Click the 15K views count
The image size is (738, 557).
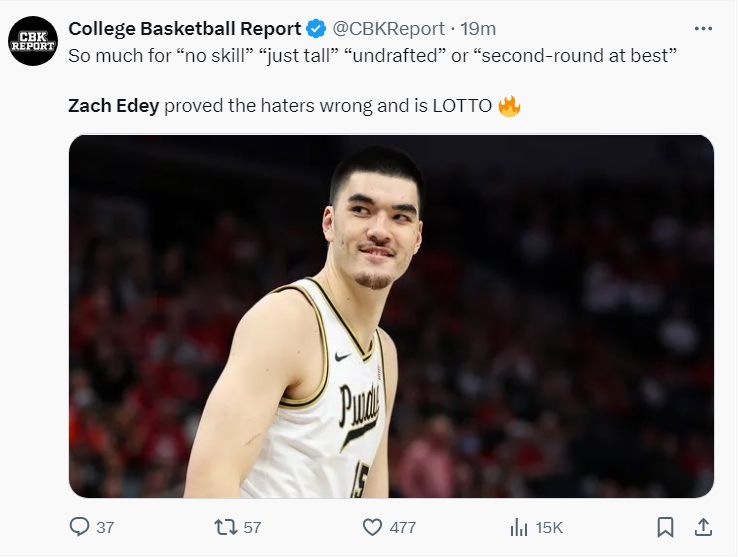[550, 527]
